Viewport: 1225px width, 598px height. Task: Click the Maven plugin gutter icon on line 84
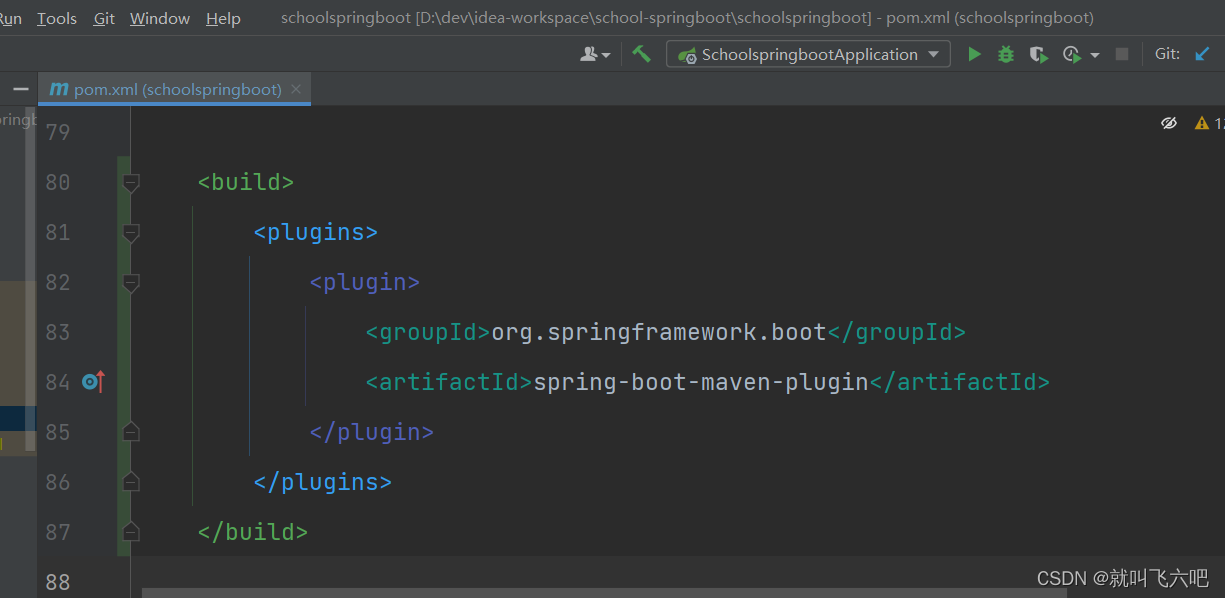89,381
